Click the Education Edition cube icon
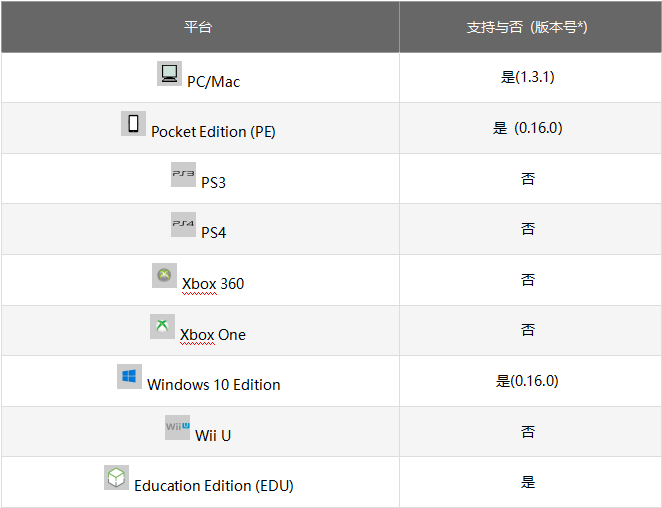 pos(117,478)
